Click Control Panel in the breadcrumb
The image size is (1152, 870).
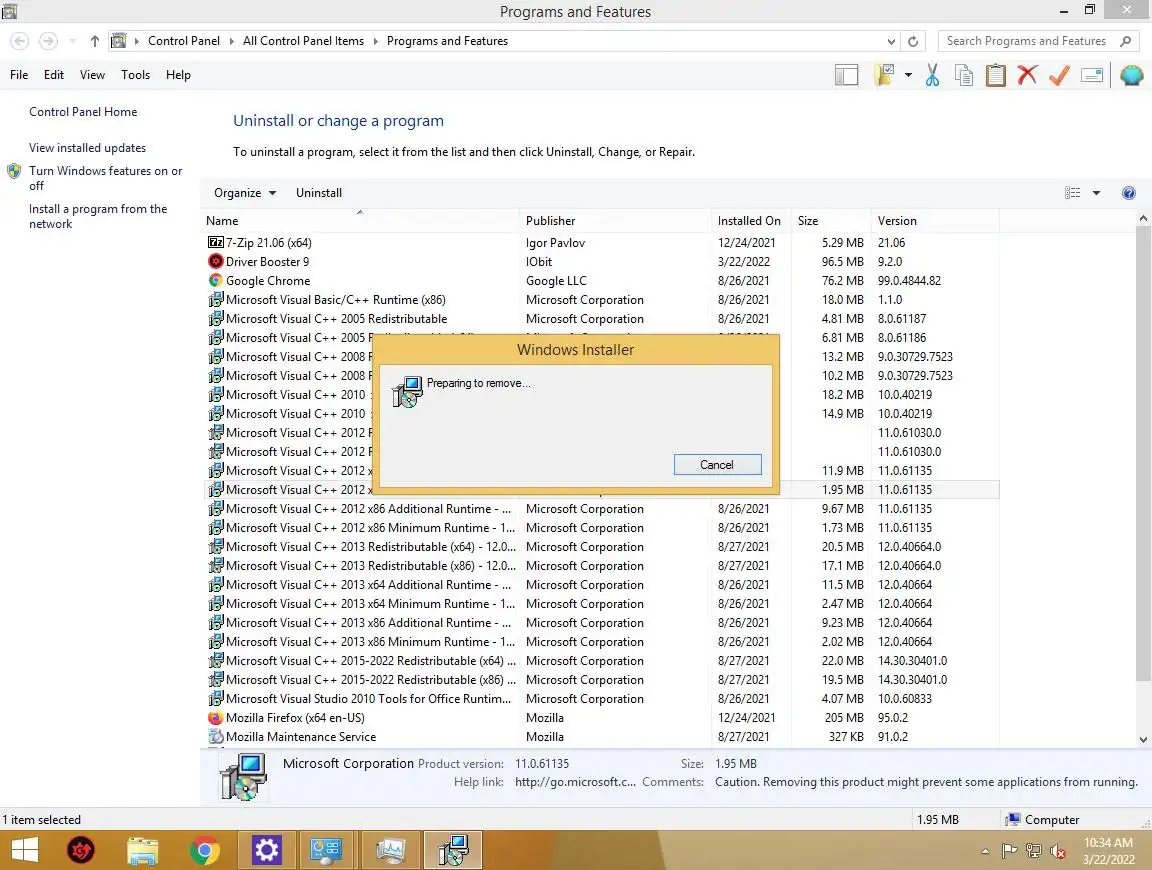[184, 41]
